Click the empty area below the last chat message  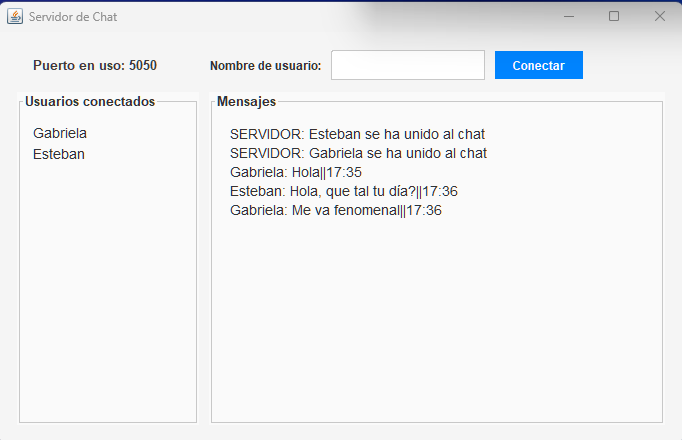pos(436,320)
